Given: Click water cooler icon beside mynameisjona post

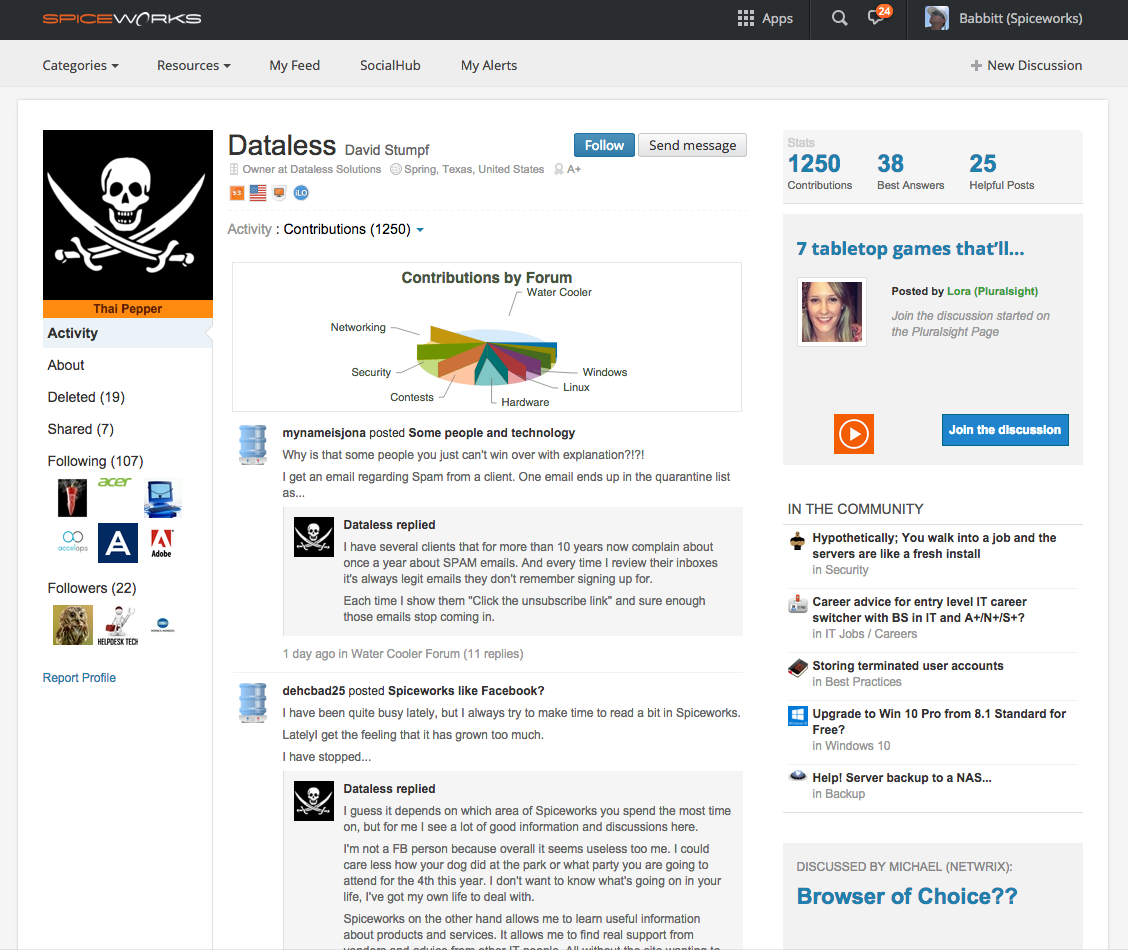Looking at the screenshot, I should pos(253,444).
